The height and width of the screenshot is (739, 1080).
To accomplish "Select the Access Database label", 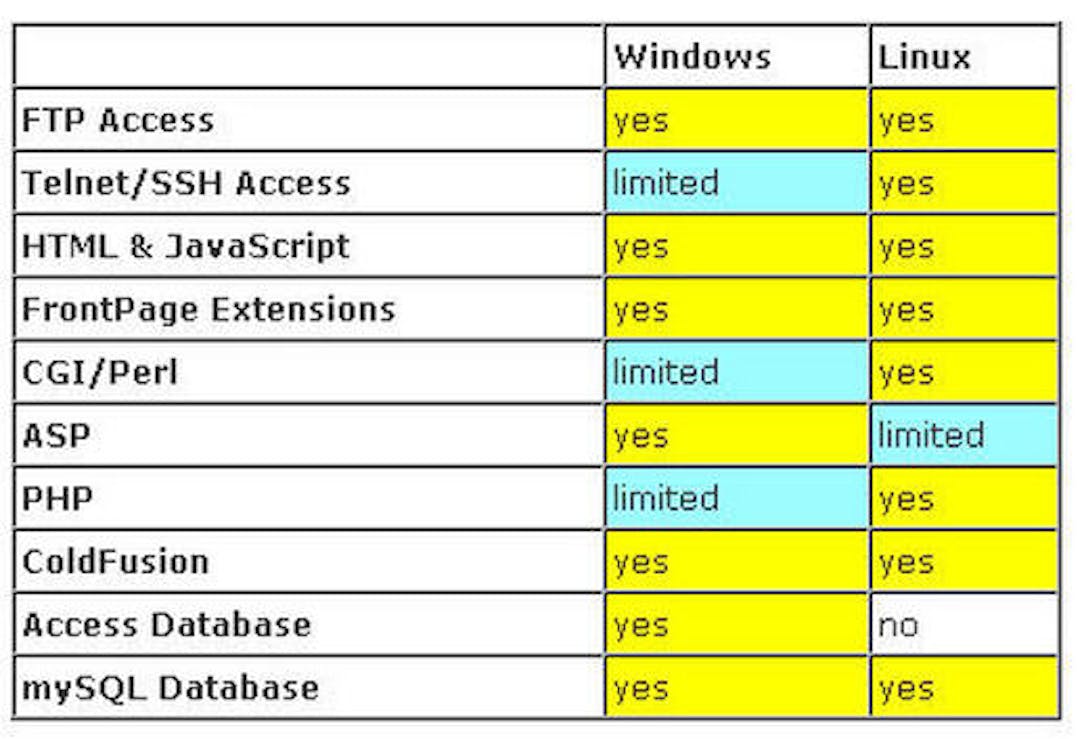I will pos(167,625).
